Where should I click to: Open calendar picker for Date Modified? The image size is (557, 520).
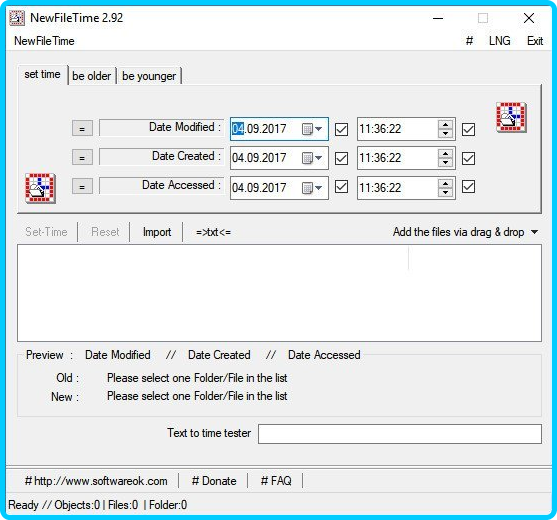tap(312, 129)
